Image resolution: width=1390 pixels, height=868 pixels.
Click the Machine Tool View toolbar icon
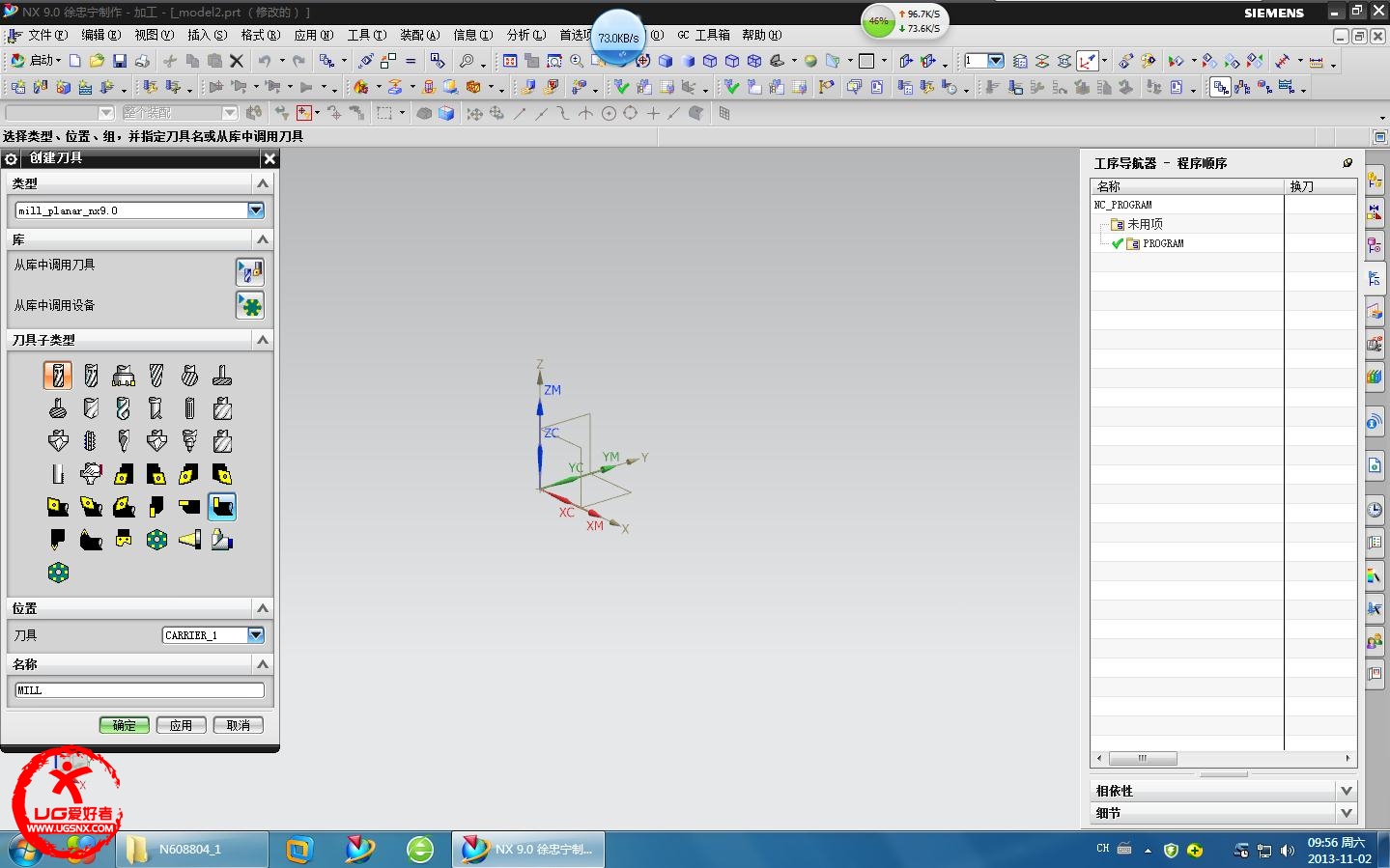tap(1242, 87)
